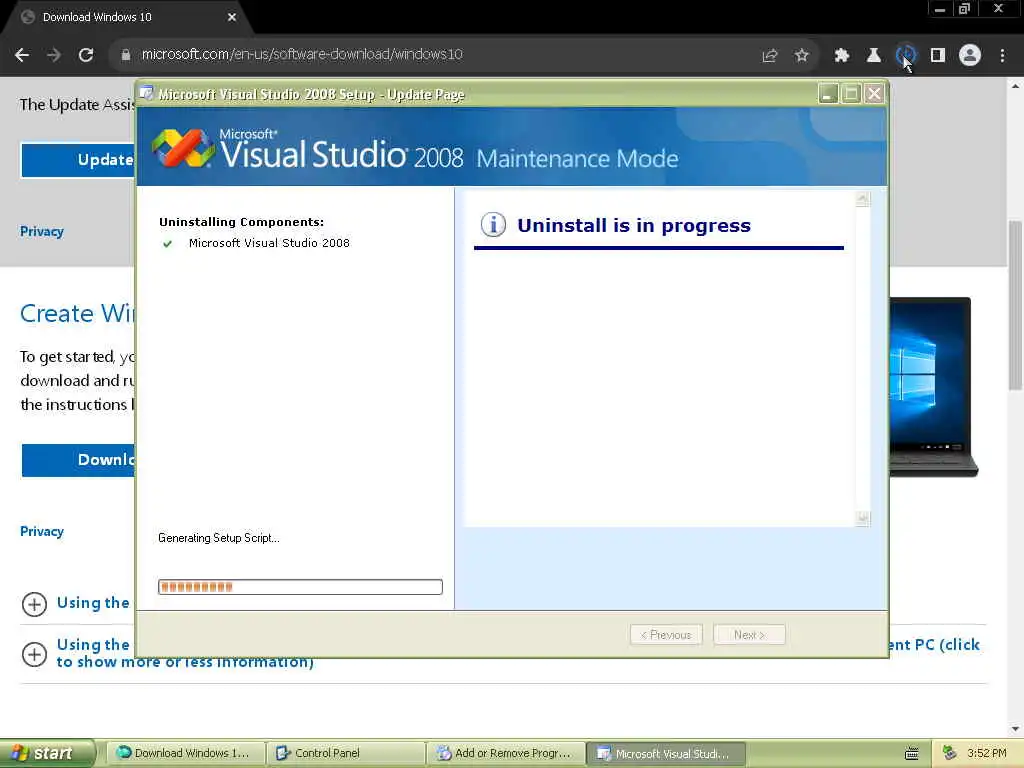Bookmark this page with the star icon
Image resolution: width=1024 pixels, height=768 pixels.
[x=802, y=56]
